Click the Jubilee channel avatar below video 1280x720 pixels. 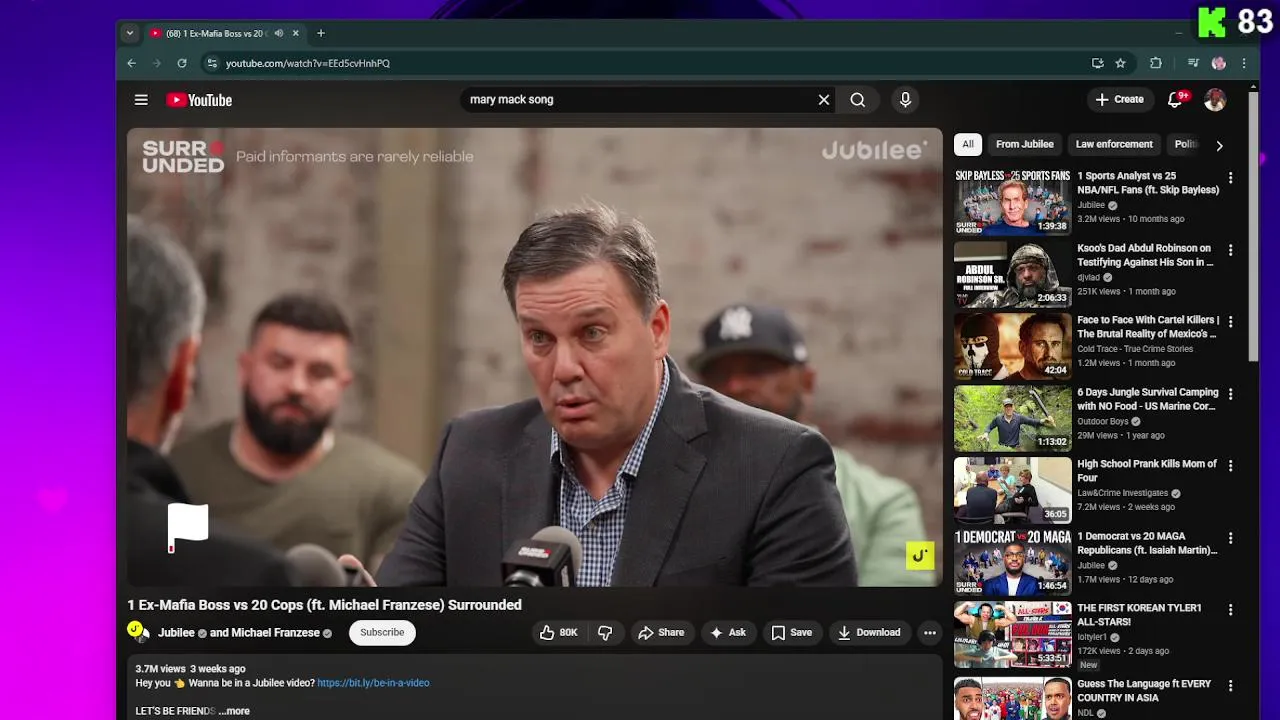137,632
